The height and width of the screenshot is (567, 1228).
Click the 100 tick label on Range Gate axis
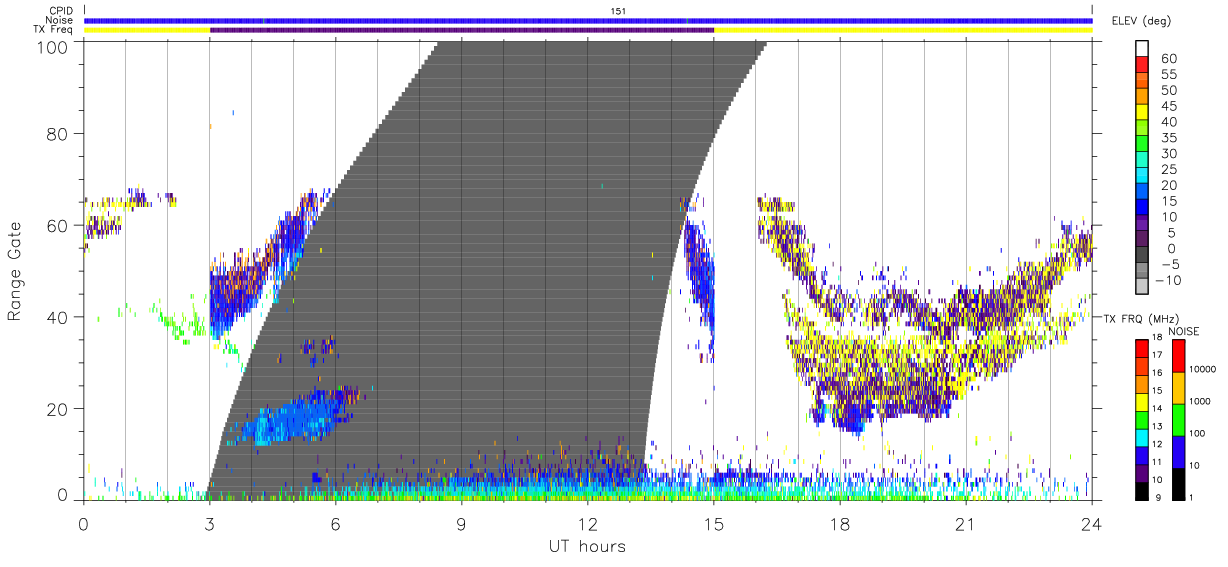[52, 46]
